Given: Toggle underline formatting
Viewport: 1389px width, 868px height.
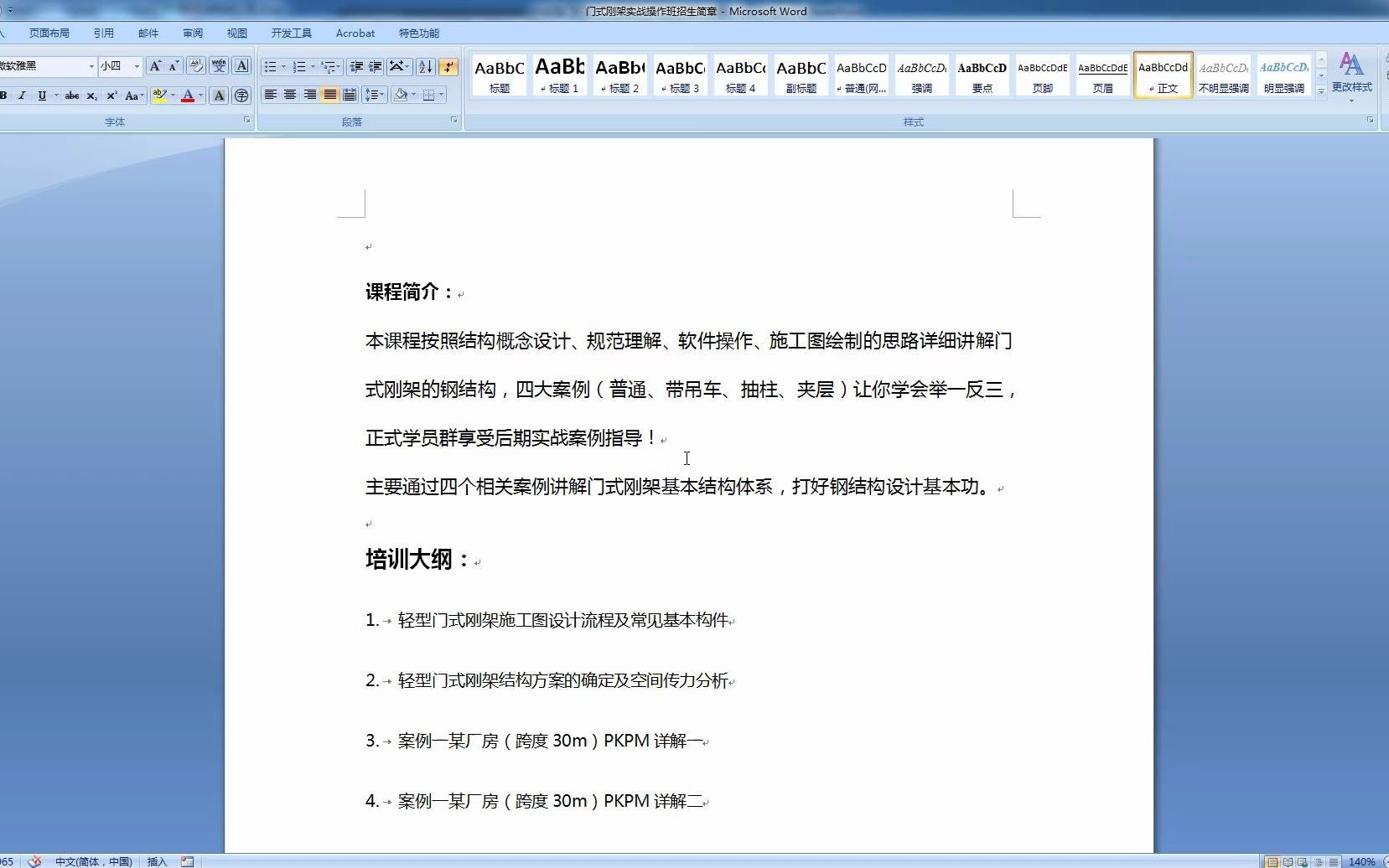Looking at the screenshot, I should (42, 96).
